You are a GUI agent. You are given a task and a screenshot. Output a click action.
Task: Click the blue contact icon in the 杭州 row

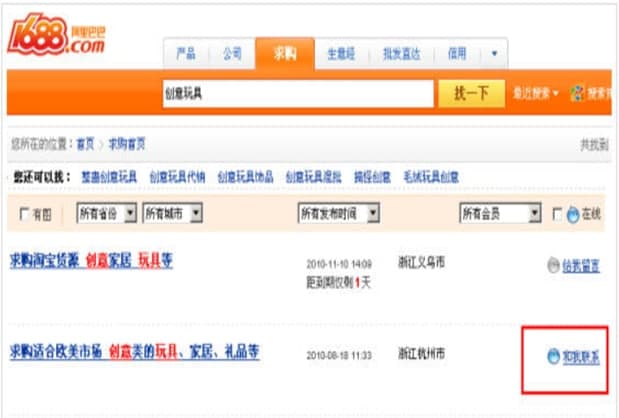(553, 356)
